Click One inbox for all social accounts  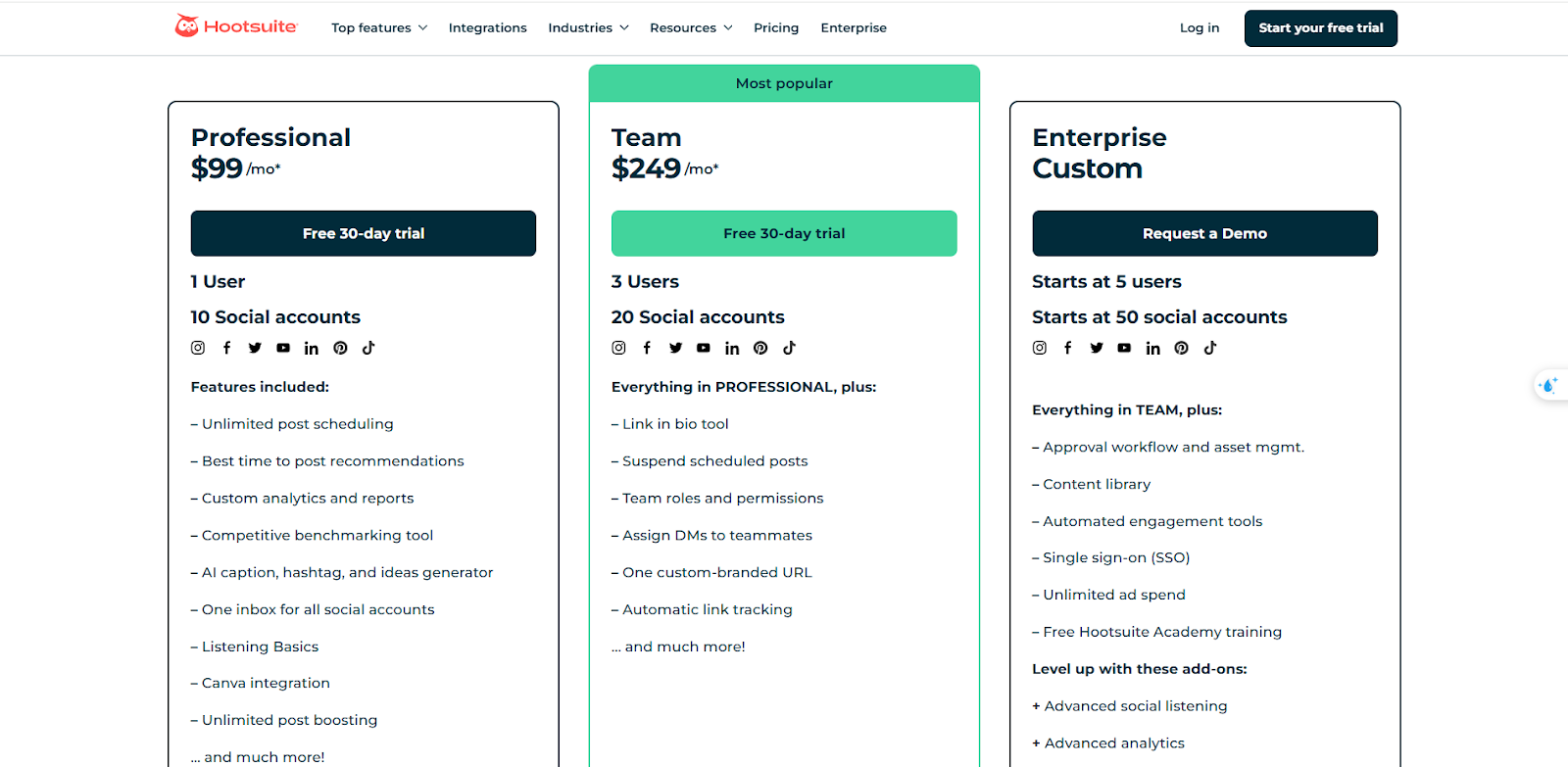click(318, 609)
